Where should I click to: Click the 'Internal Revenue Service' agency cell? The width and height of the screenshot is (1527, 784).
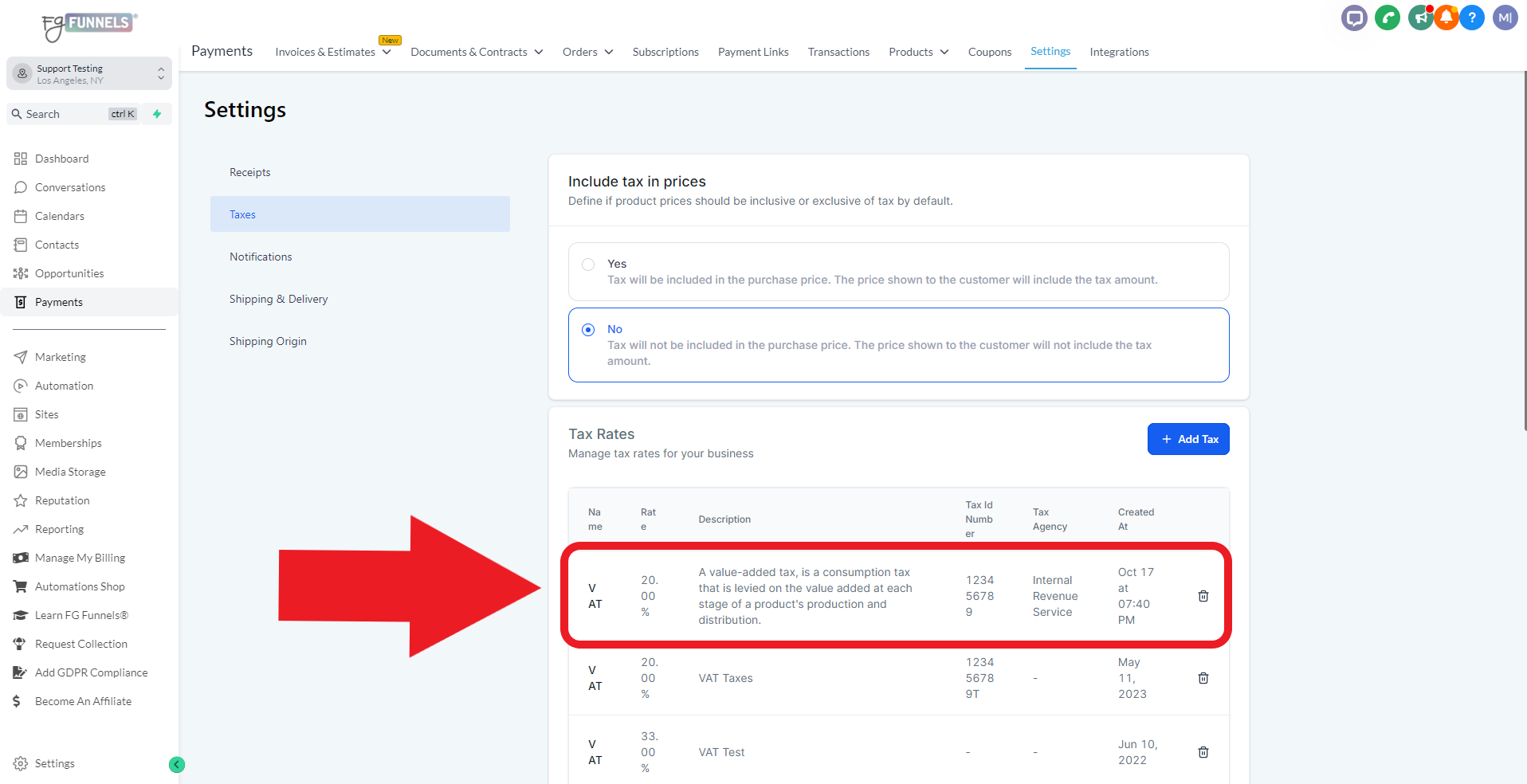1055,596
